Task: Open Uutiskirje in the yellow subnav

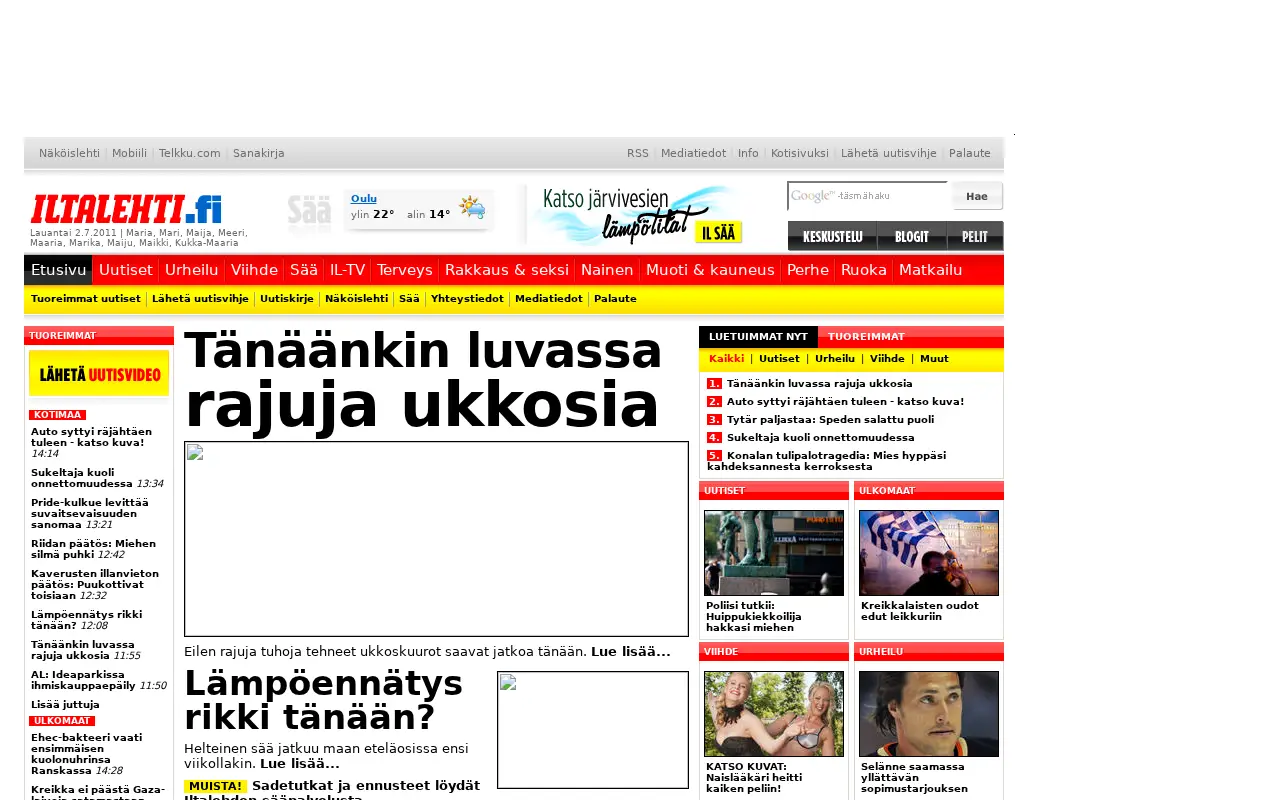Action: (x=287, y=299)
